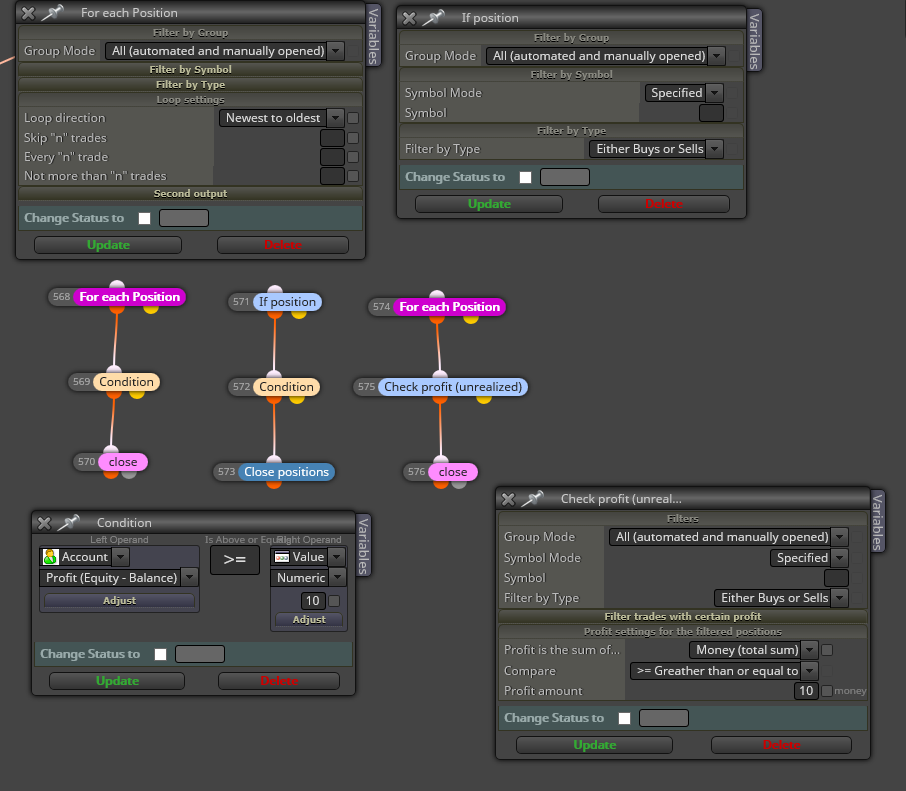Click the >= operator button in Condition

pos(235,560)
